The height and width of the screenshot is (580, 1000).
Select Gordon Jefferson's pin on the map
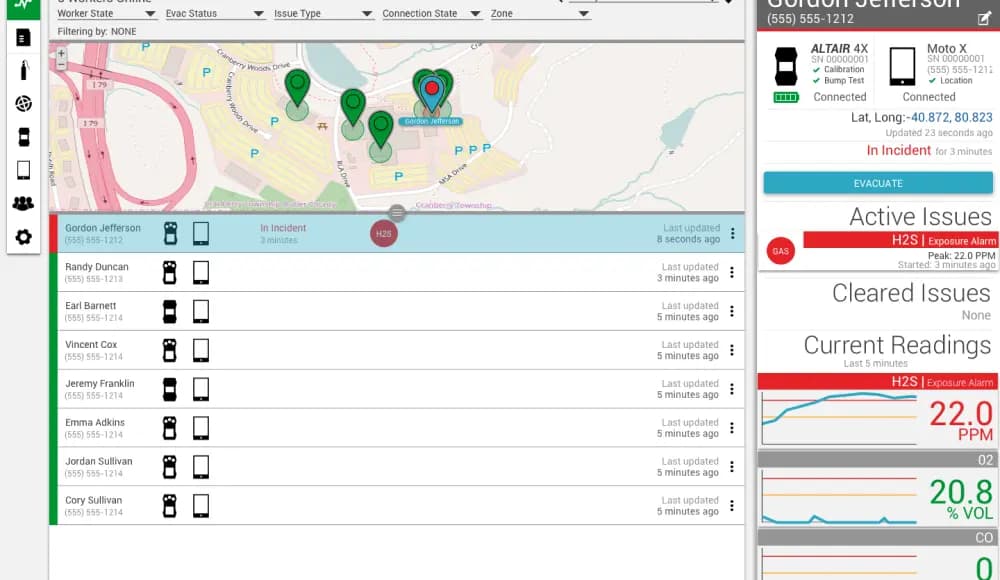[x=431, y=88]
